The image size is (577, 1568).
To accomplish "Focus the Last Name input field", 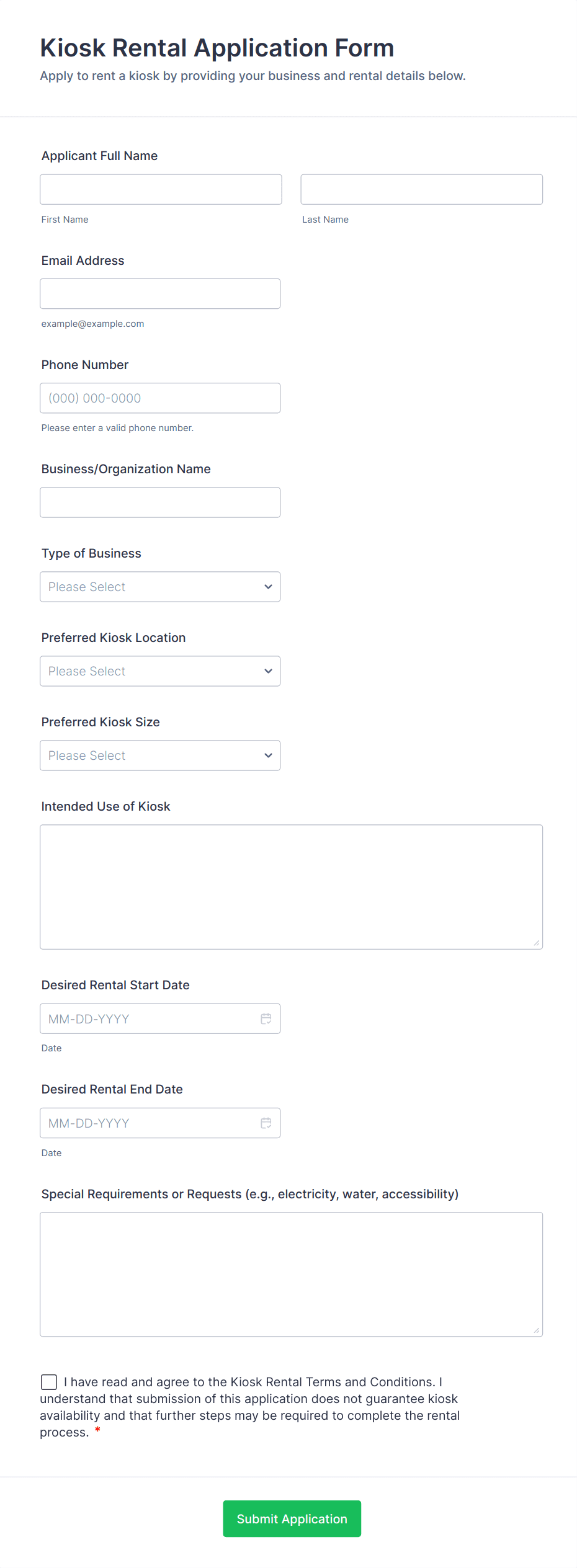I will (421, 189).
